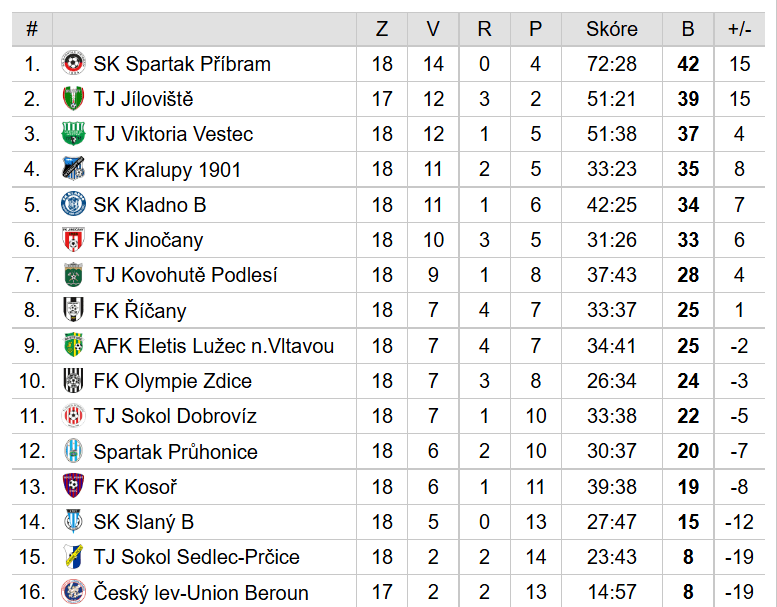777x607 pixels.
Task: Click the TJ Kovohutě Podlesí crest
Action: pos(73,275)
